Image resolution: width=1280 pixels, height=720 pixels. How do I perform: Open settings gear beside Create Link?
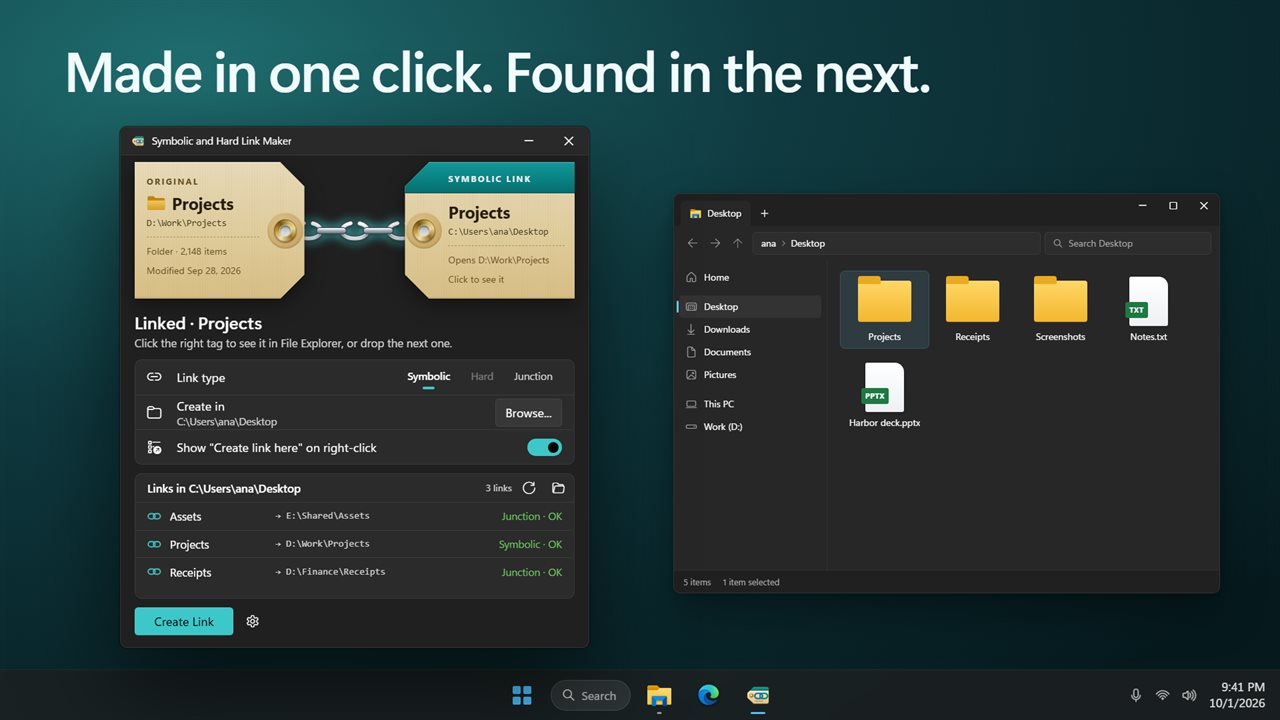coord(252,621)
